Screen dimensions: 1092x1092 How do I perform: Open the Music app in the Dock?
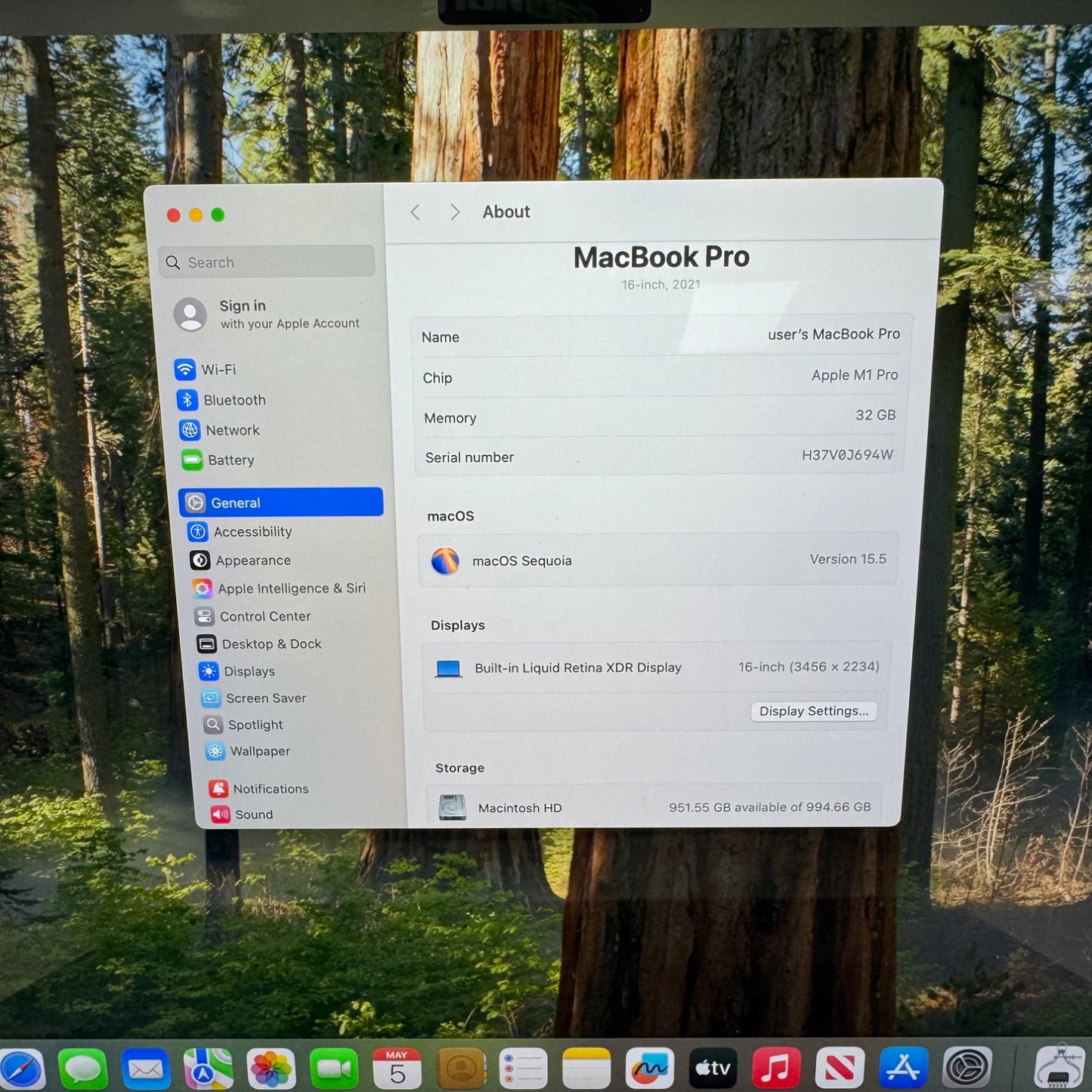776,1069
